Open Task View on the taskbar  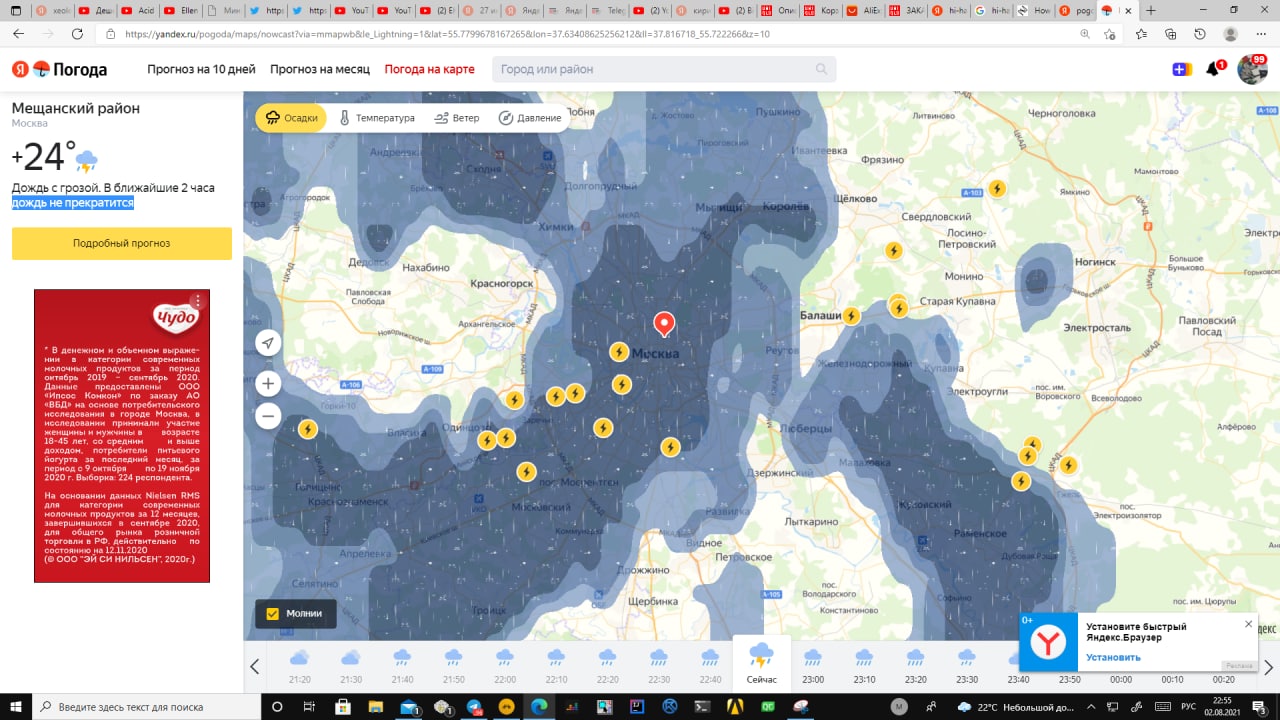coord(309,706)
